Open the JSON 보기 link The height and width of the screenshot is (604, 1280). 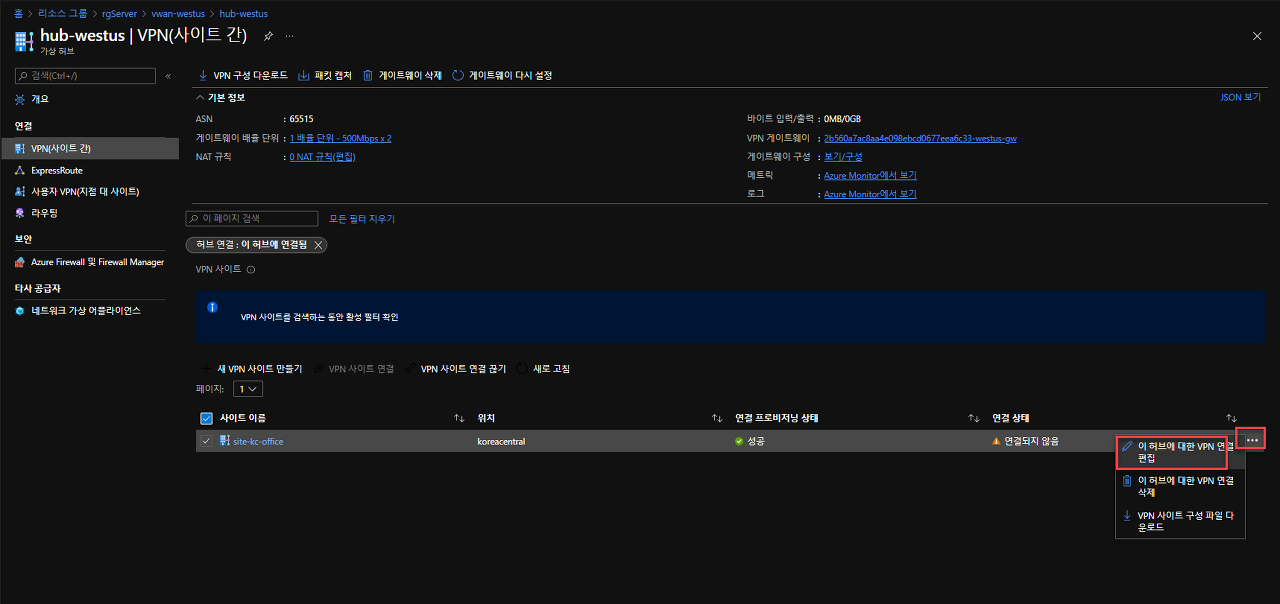[x=1241, y=97]
